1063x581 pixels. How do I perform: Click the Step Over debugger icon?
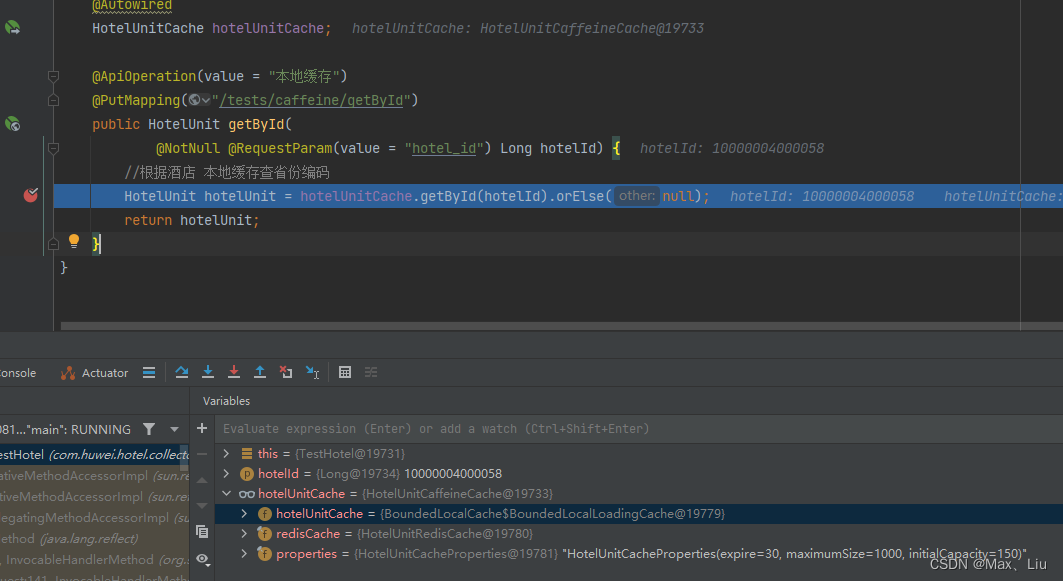(x=181, y=372)
